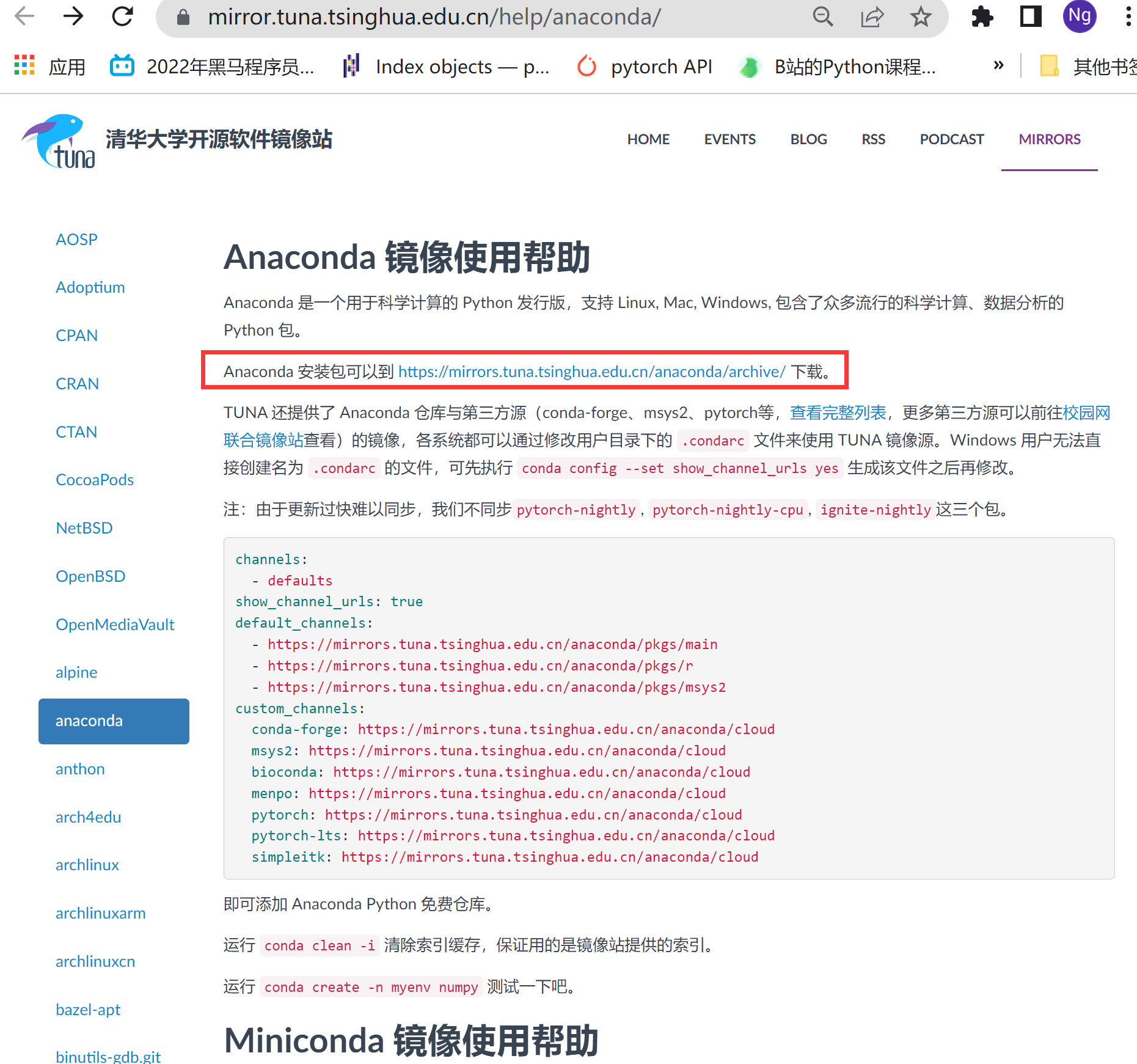Click the 查看完整列表 link
Image resolution: width=1137 pixels, height=1064 pixels.
point(838,413)
